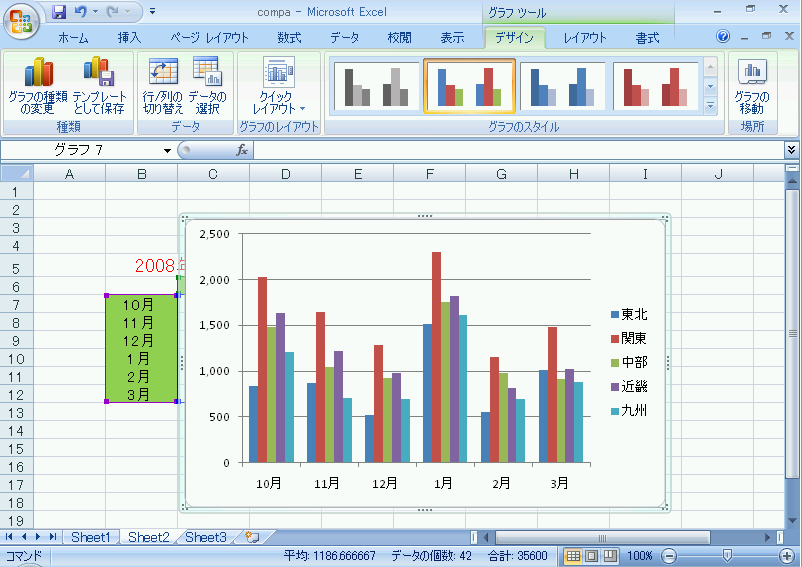802x567 pixels.
Task: Click the zoom in plus button
Action: point(785,556)
